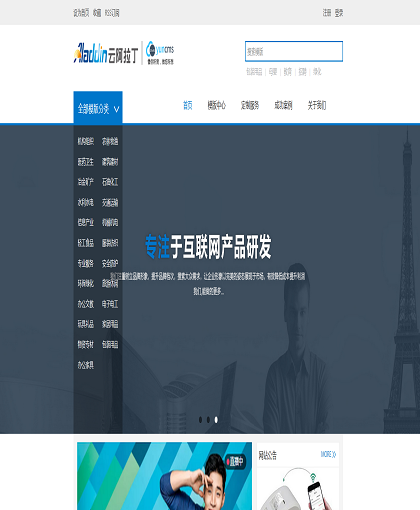Click the 直播中 live badge
Screen dimensions: 420x510
click(236, 462)
